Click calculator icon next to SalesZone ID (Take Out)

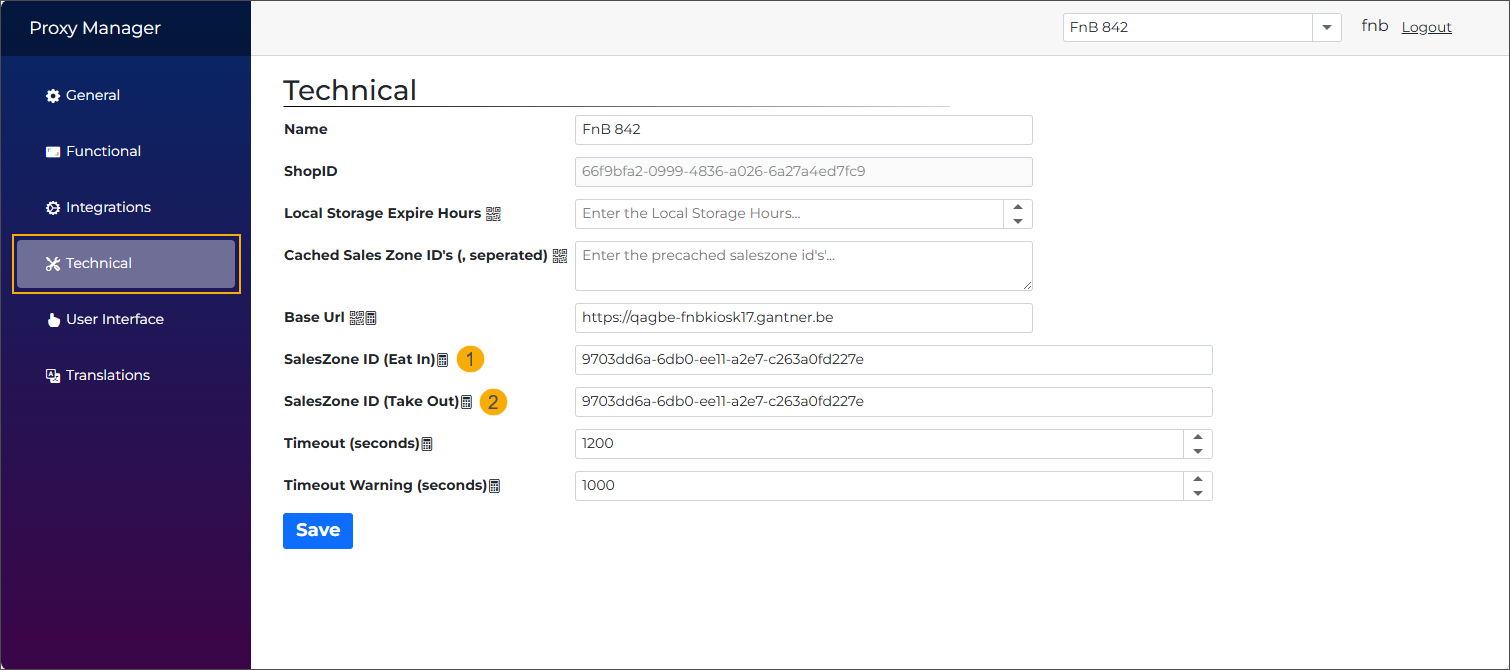tap(466, 402)
